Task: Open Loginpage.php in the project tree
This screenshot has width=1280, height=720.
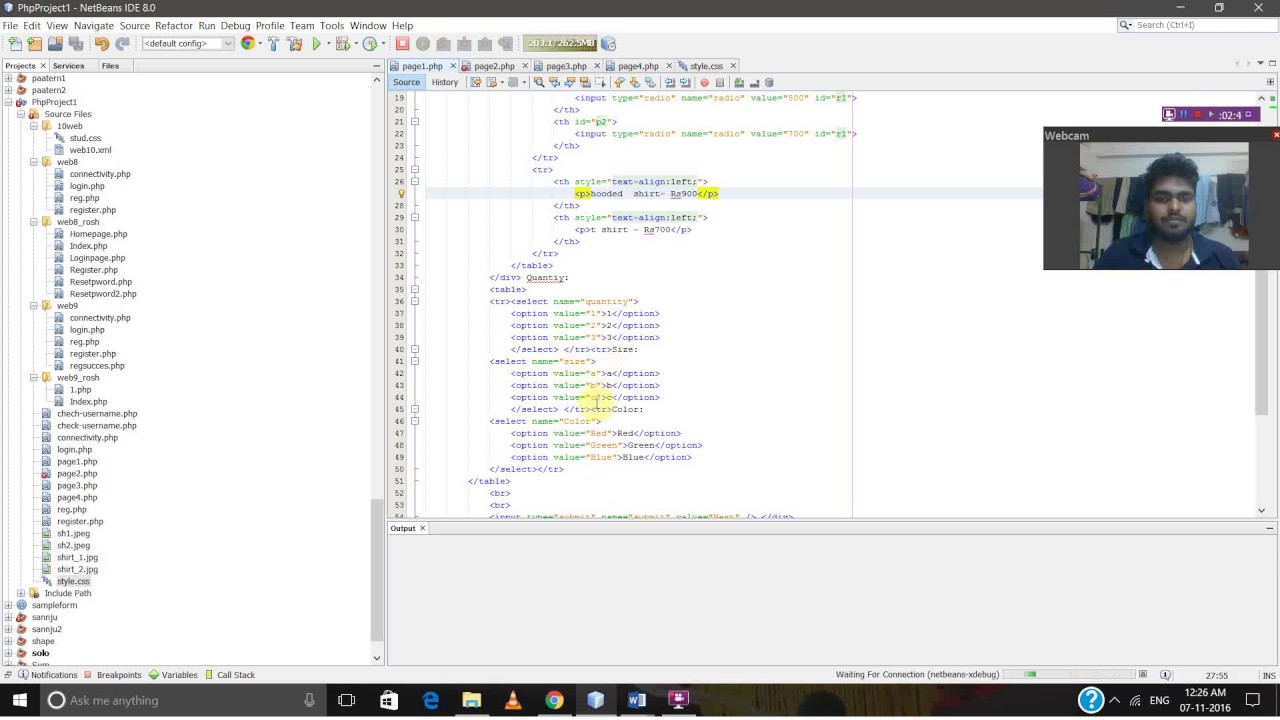Action: 97,258
